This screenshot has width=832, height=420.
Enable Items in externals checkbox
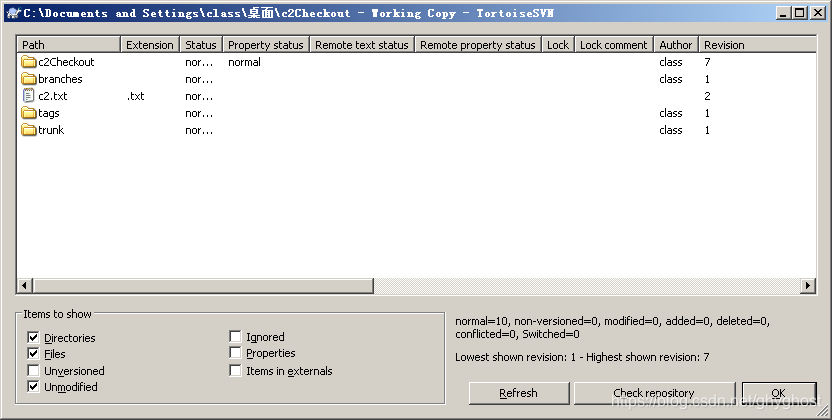pyautogui.click(x=236, y=370)
